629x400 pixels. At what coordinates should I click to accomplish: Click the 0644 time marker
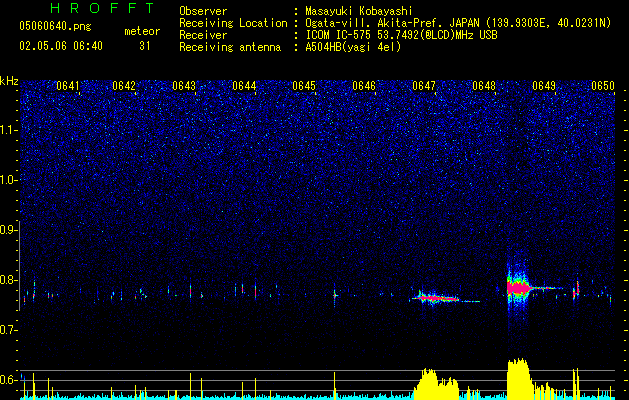click(x=244, y=86)
